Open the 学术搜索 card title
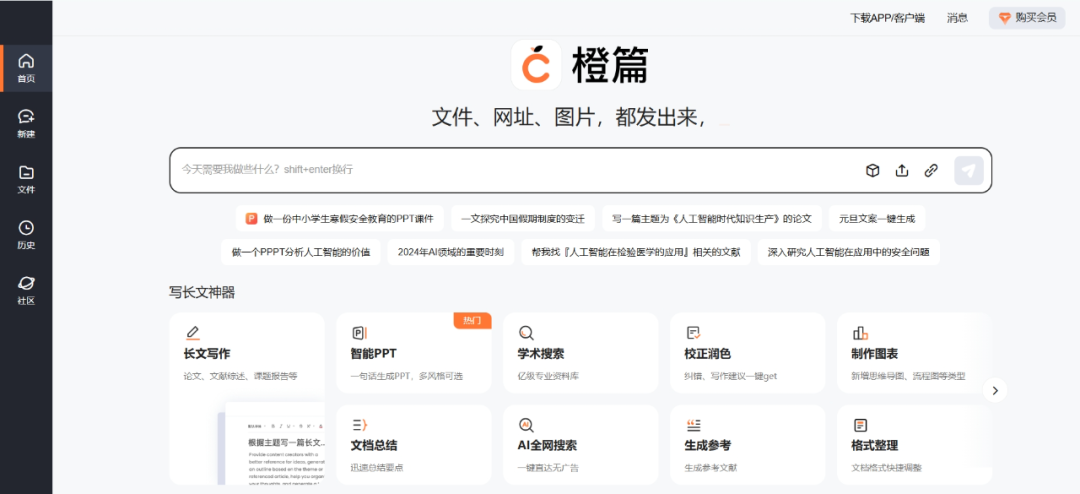This screenshot has width=1080, height=494. click(x=541, y=354)
